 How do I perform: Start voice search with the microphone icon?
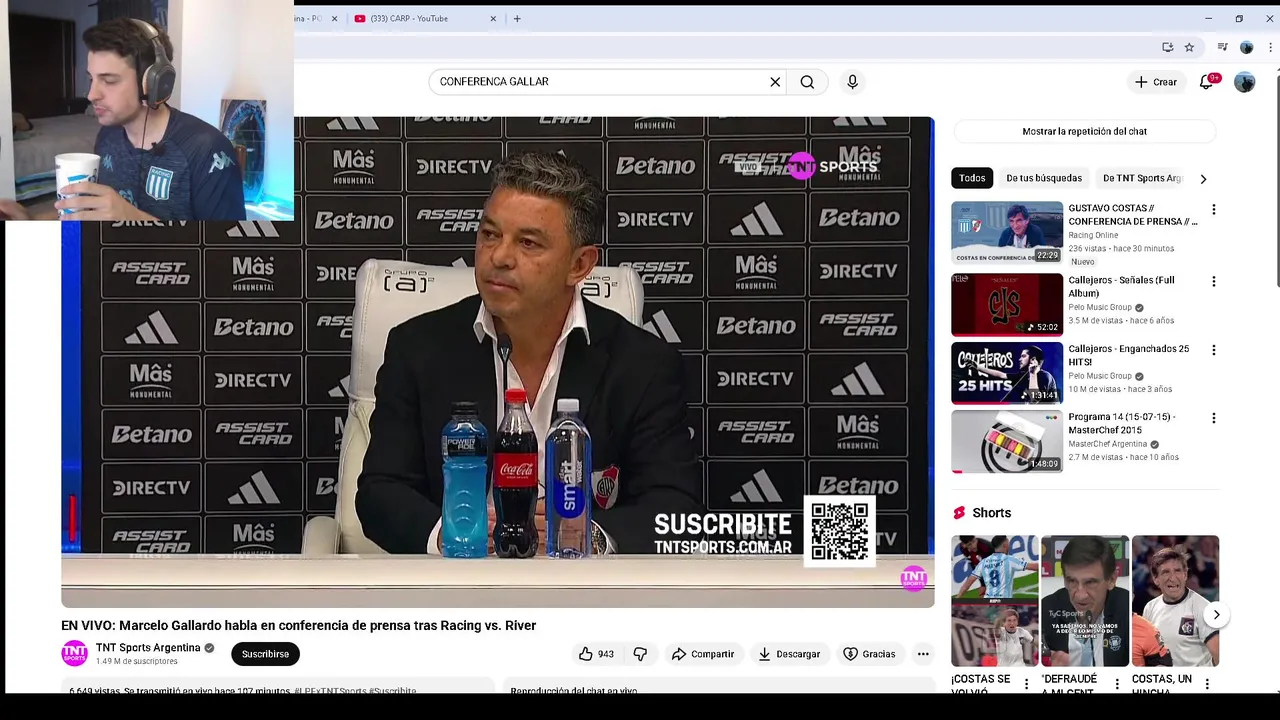click(x=852, y=82)
